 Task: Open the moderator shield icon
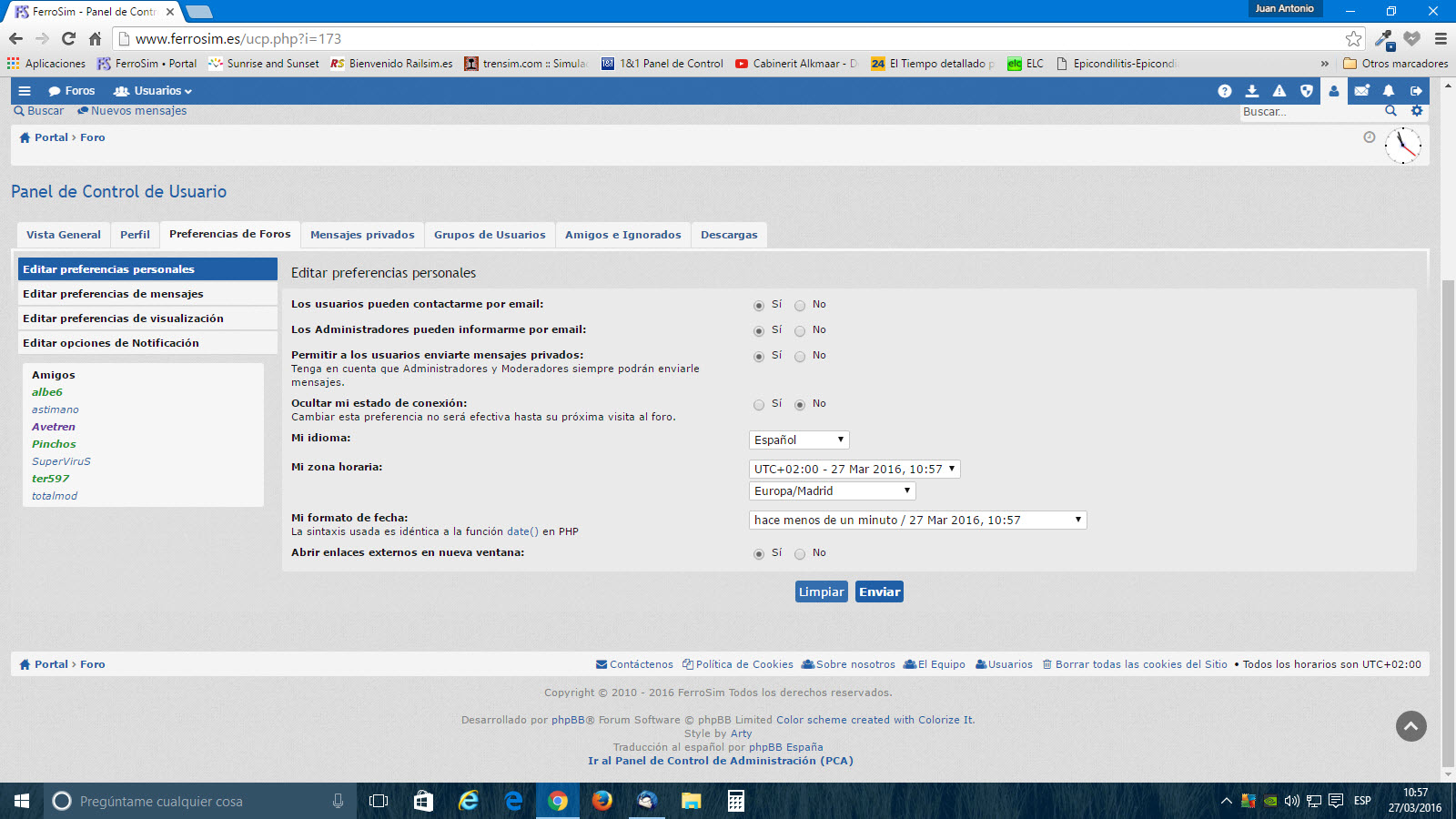[1307, 91]
